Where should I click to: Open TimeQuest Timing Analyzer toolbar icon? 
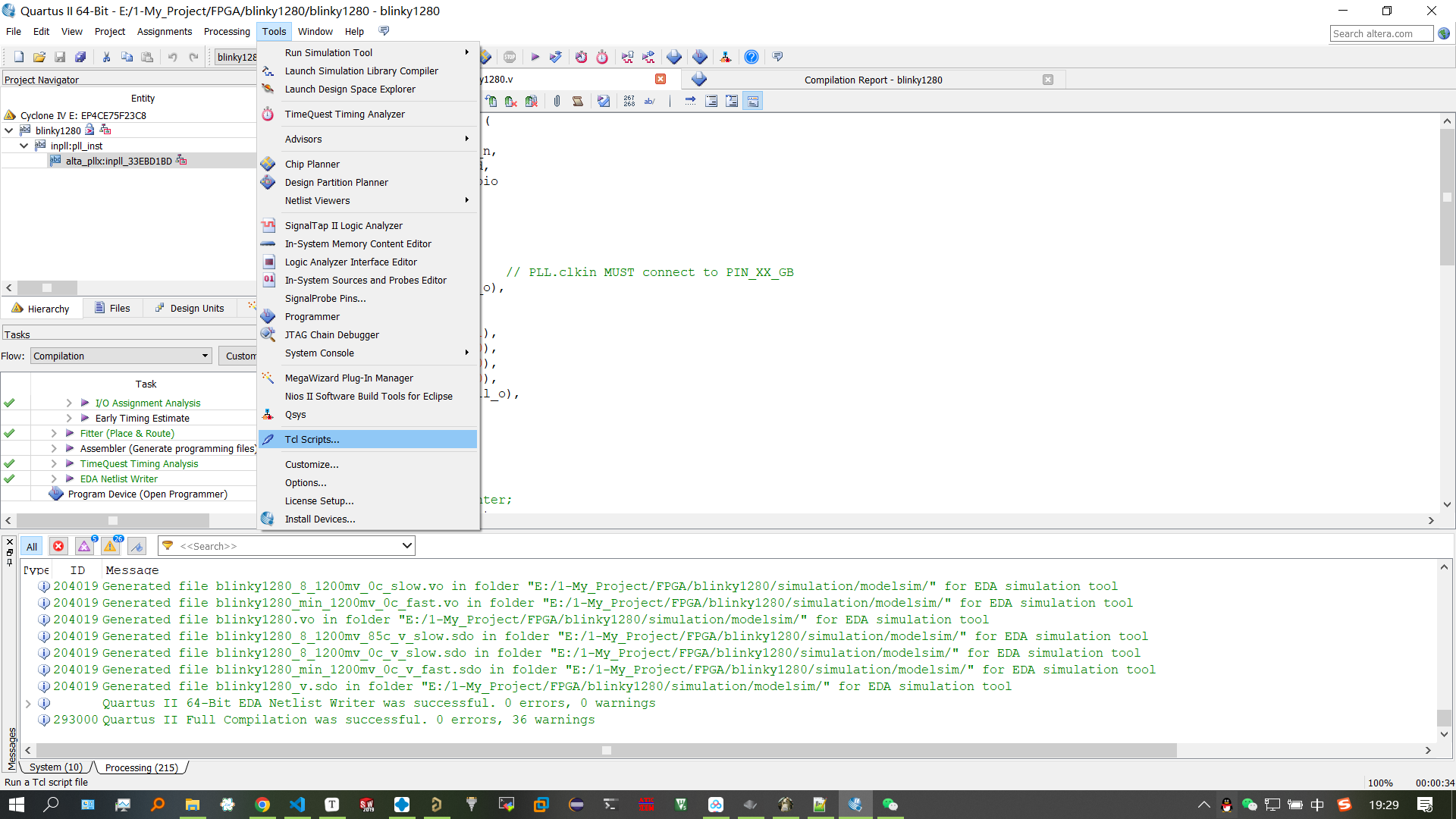[602, 57]
